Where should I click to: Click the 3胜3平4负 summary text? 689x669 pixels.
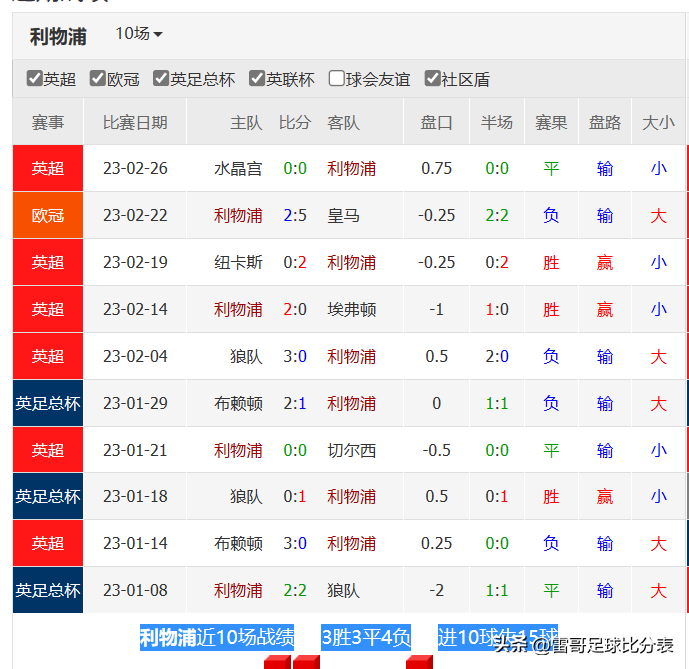366,637
